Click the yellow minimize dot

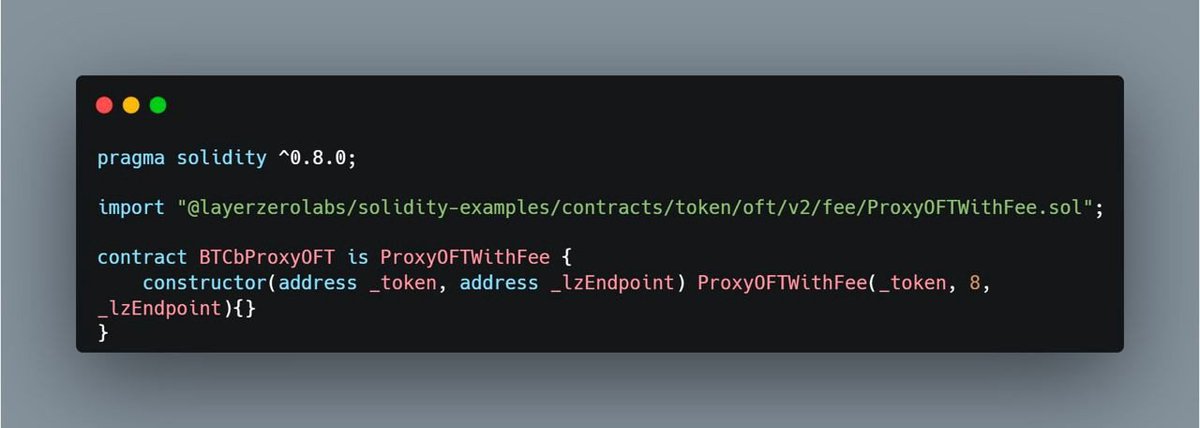tap(130, 105)
